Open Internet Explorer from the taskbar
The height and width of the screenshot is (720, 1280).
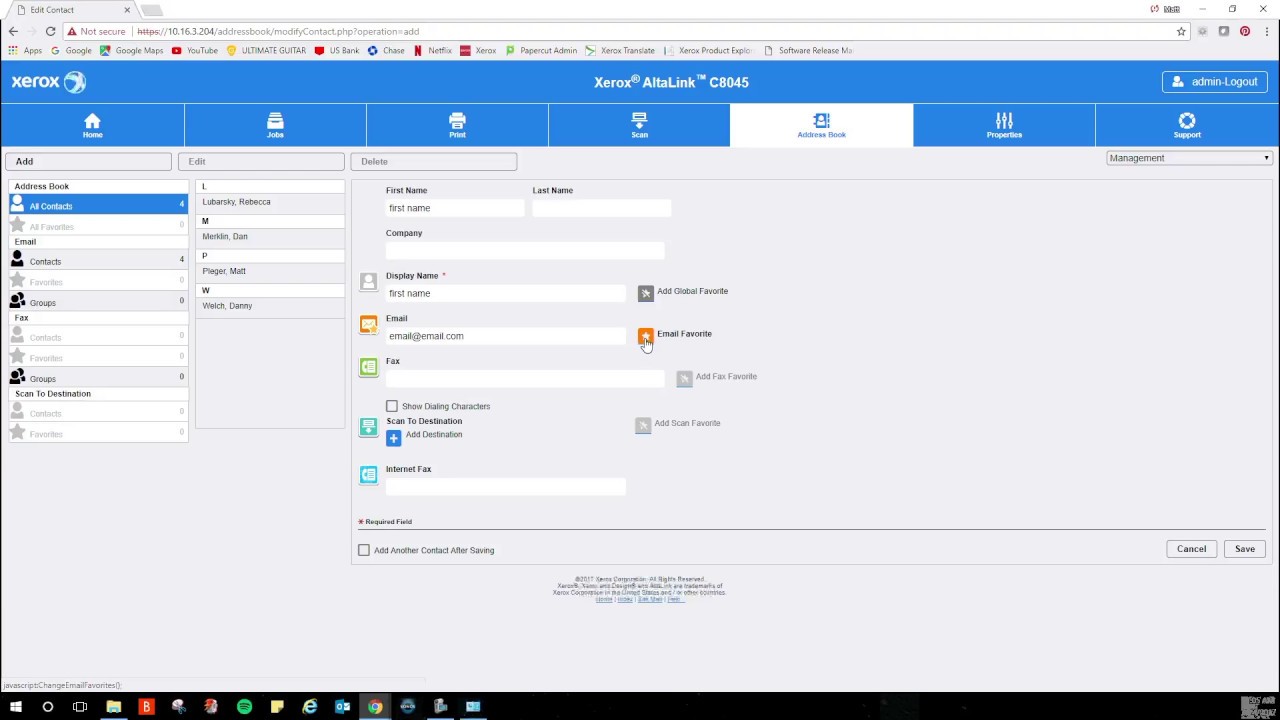pos(310,707)
